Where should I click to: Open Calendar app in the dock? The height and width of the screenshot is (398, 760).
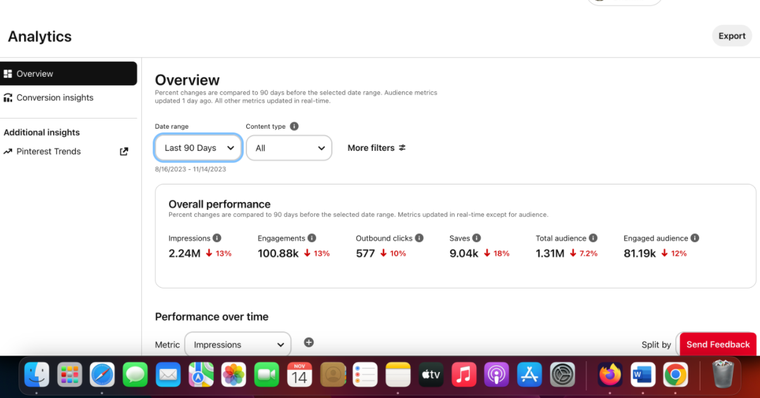(x=299, y=375)
